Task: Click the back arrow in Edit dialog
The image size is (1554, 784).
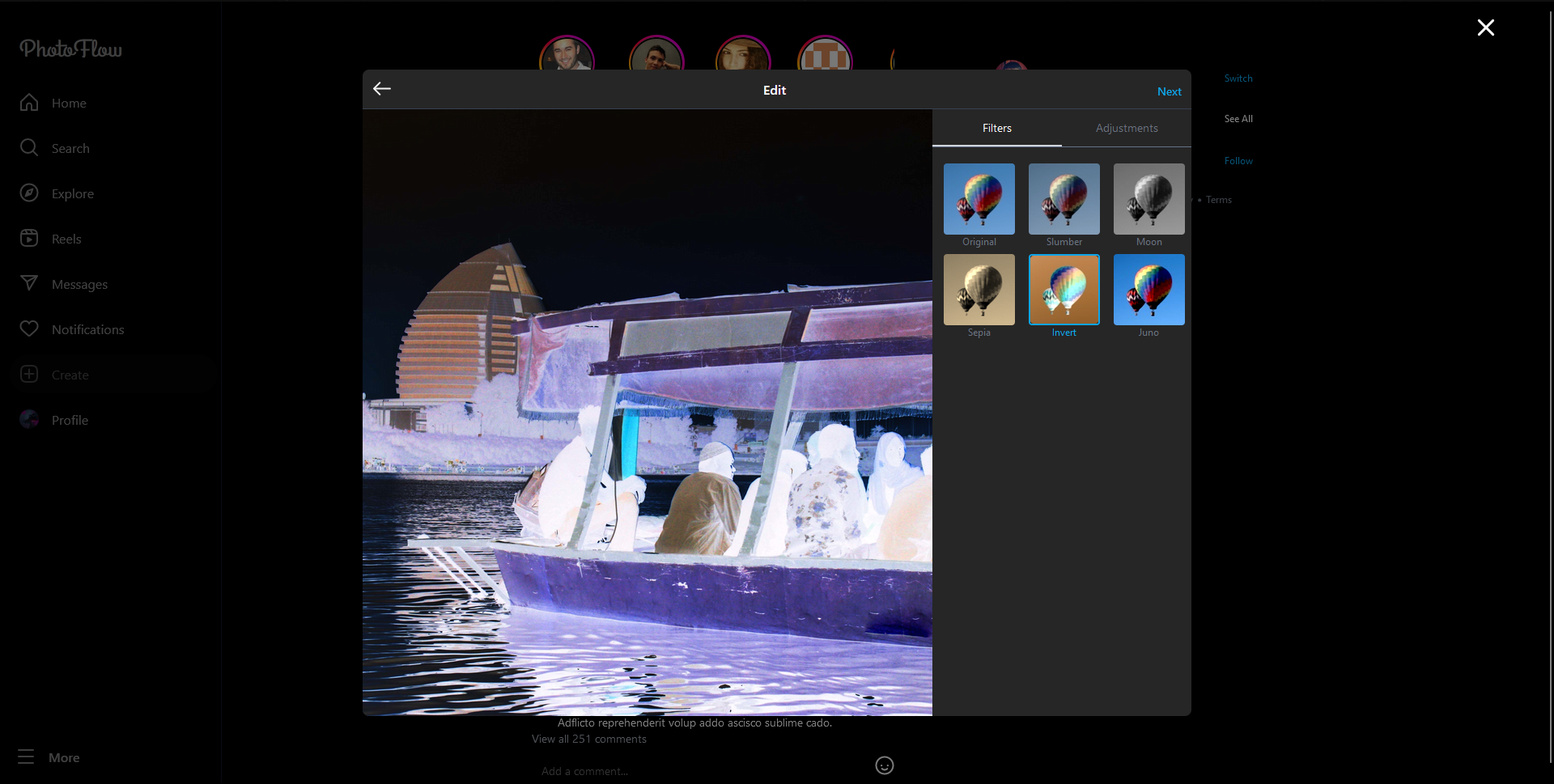Action: (x=382, y=89)
